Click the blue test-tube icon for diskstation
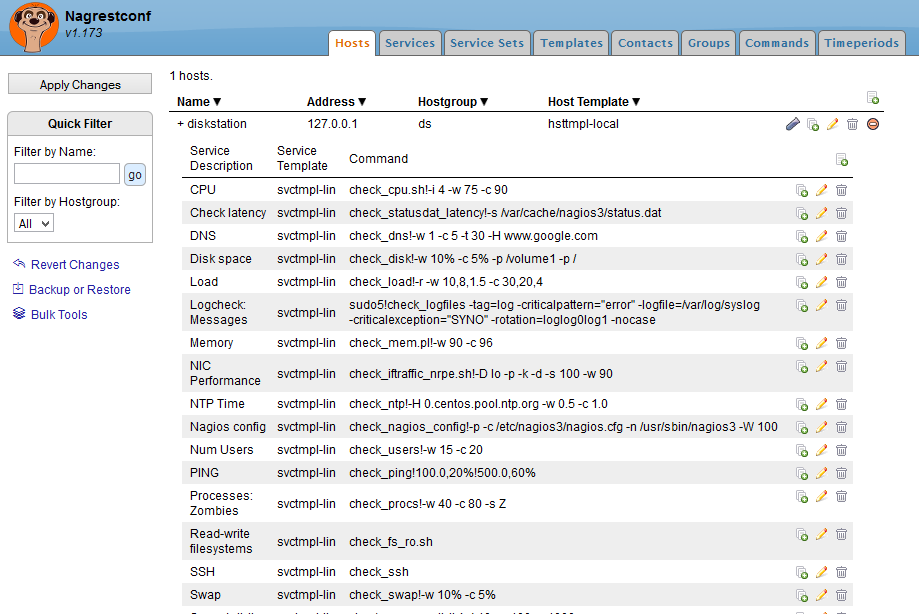 pos(793,124)
